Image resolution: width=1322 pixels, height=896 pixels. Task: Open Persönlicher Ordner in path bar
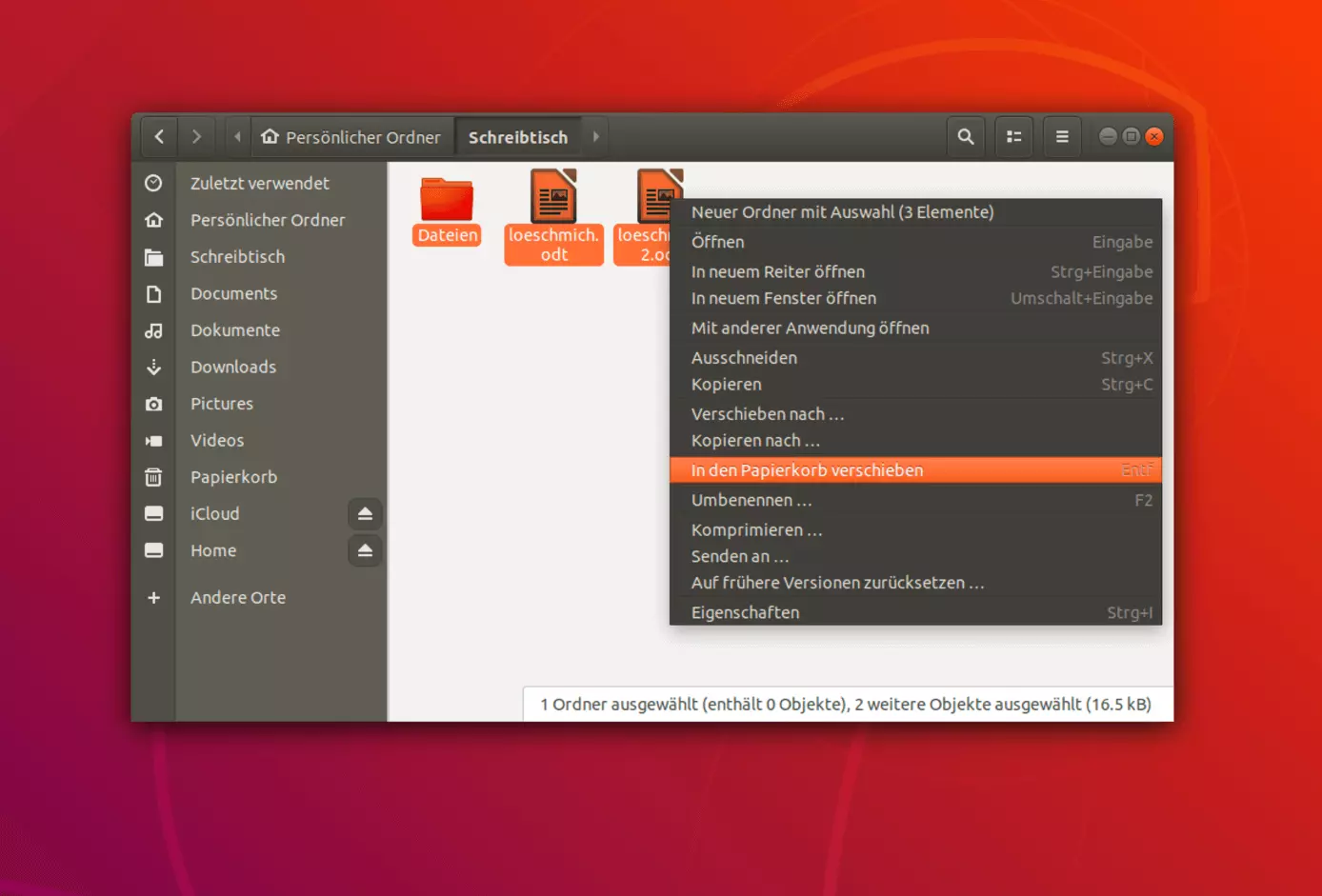pos(351,137)
